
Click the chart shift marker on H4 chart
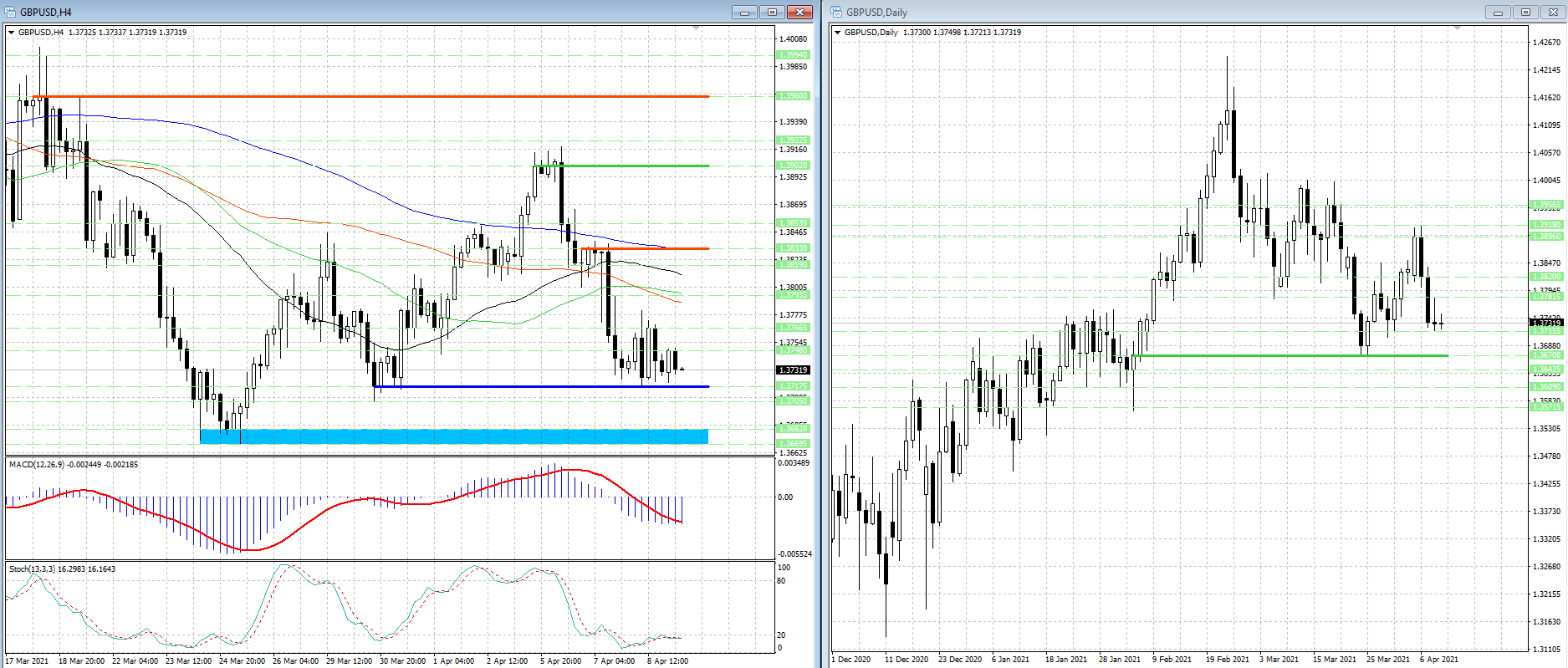click(697, 28)
